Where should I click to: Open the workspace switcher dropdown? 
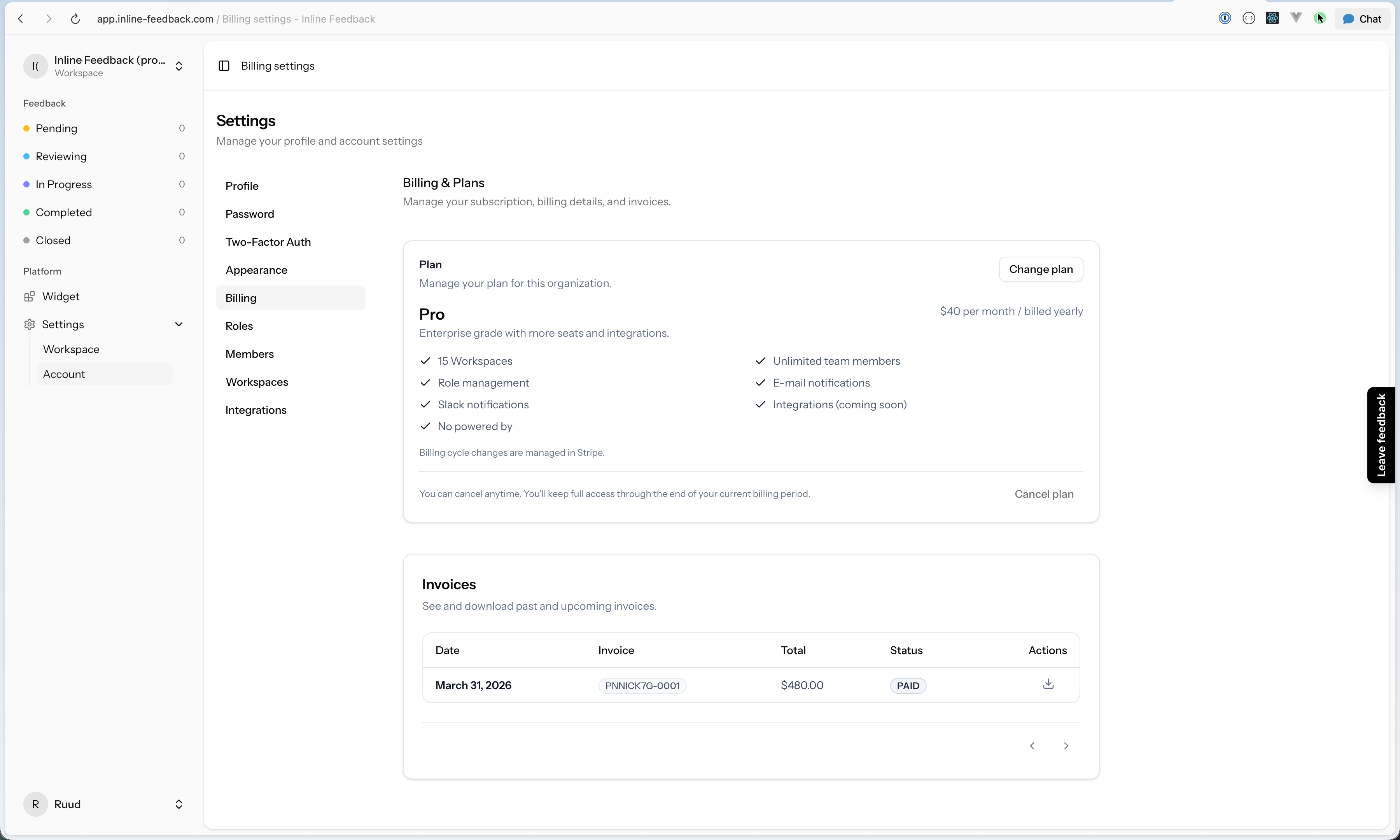(179, 66)
